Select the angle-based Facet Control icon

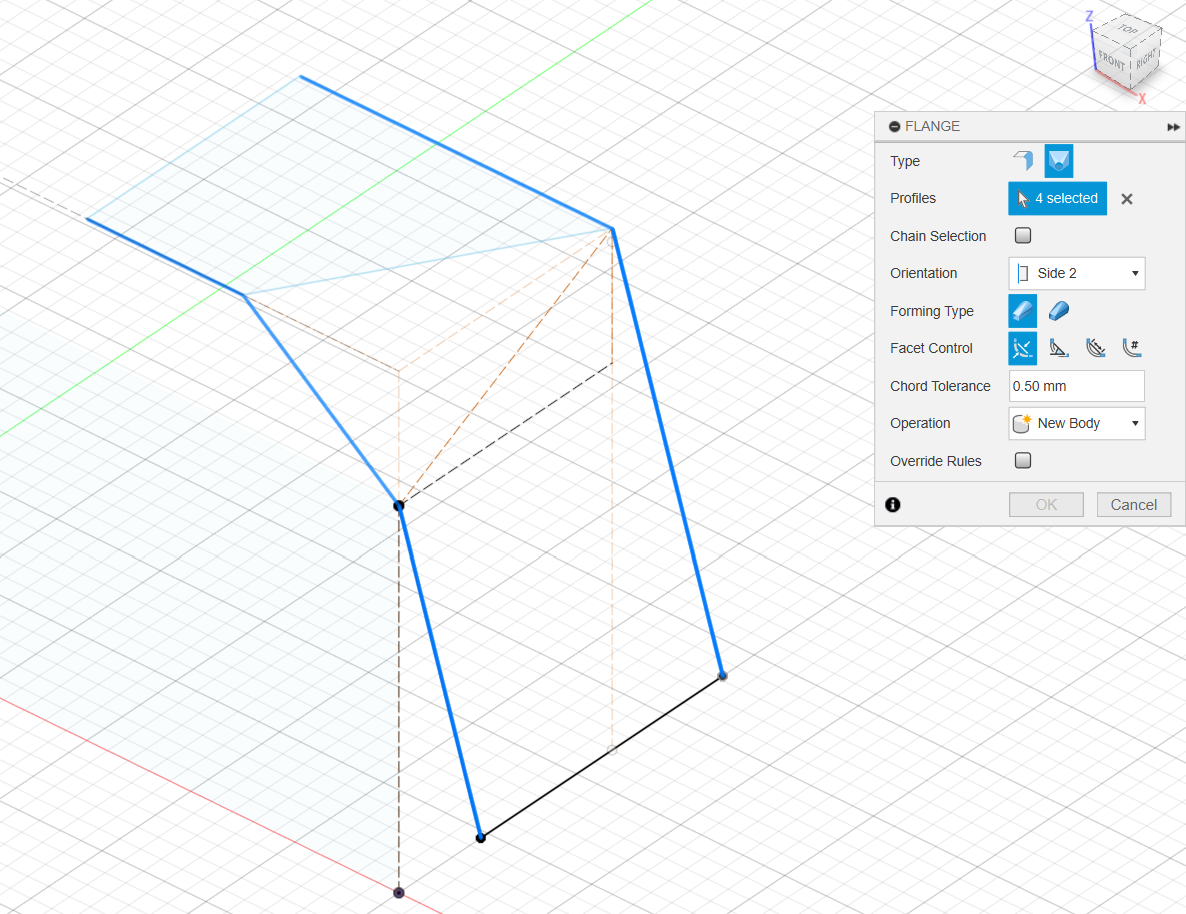[1059, 348]
